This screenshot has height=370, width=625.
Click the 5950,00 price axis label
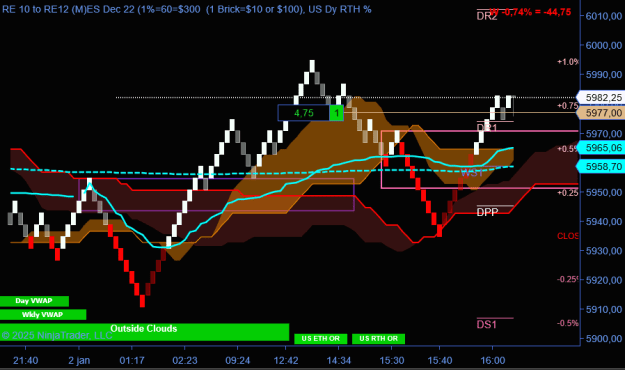[x=604, y=192]
